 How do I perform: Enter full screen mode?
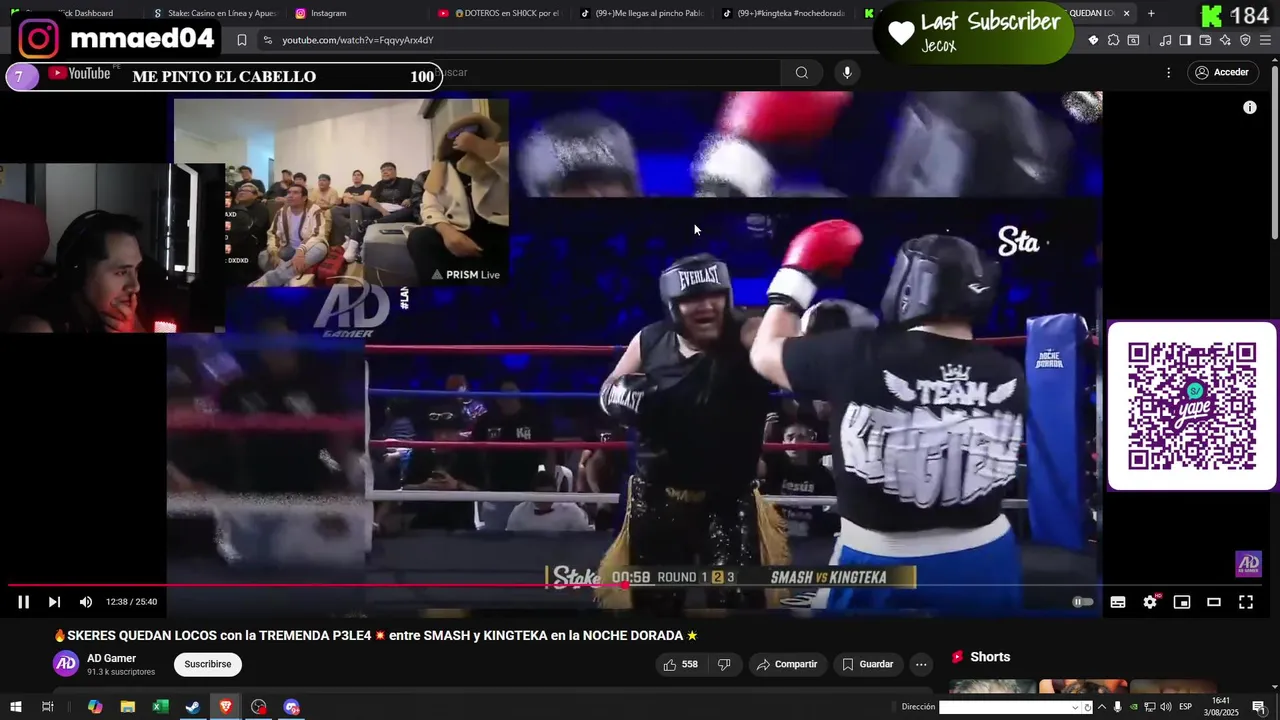pos(1246,602)
